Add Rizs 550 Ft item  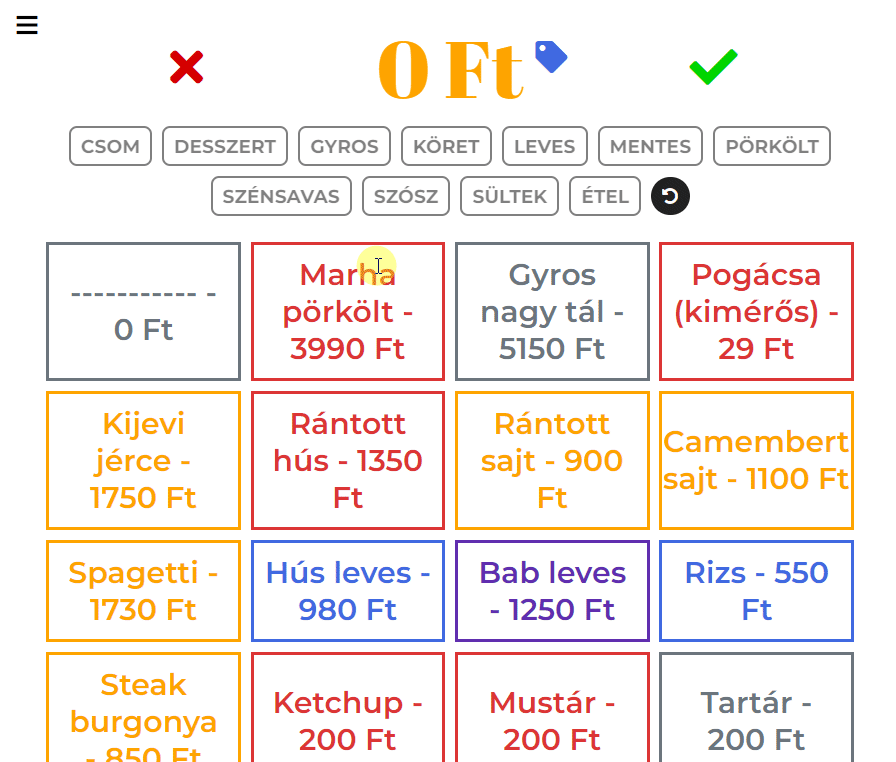pos(756,591)
